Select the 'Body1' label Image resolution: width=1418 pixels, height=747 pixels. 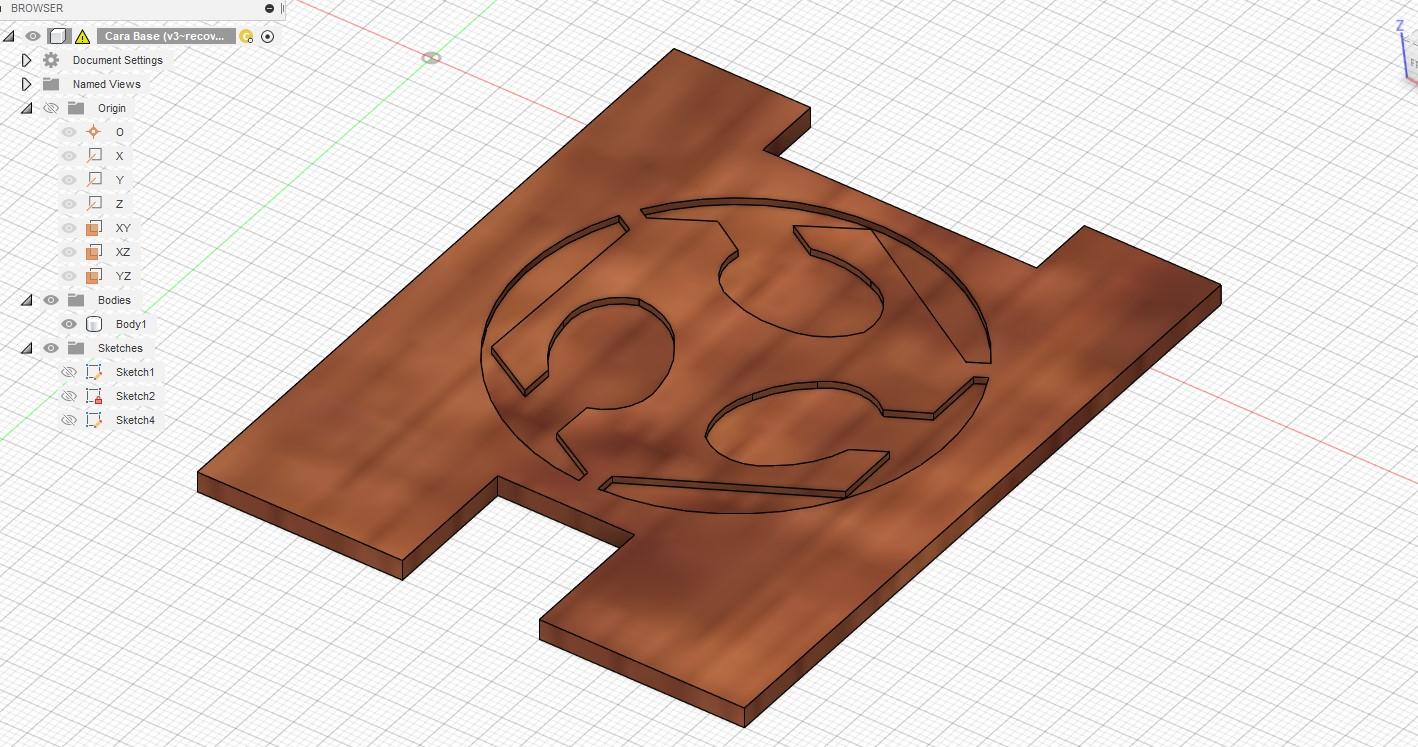click(x=131, y=324)
